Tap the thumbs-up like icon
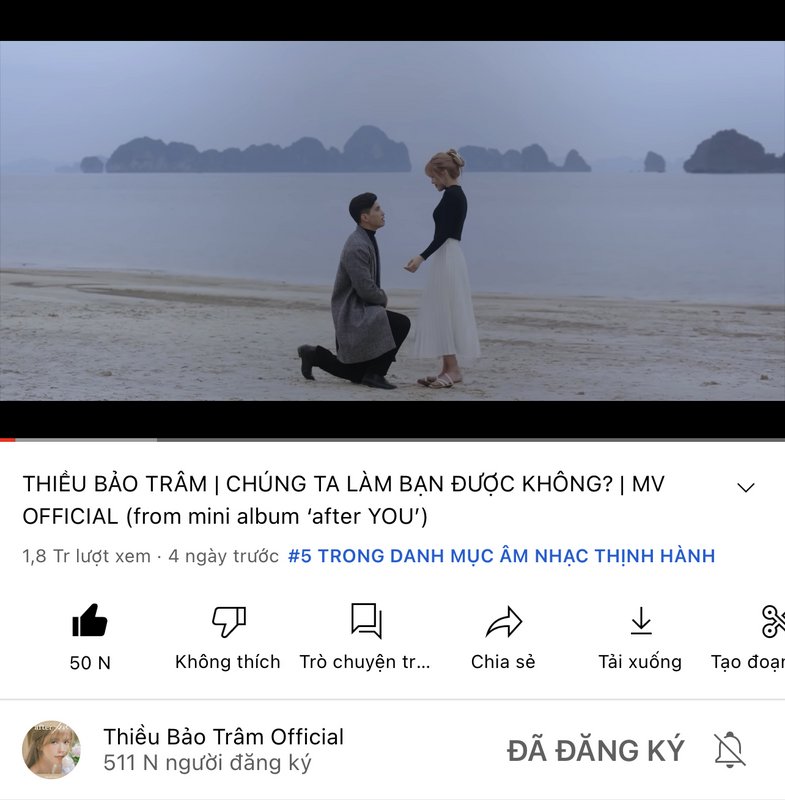Image resolution: width=785 pixels, height=800 pixels. pos(90,620)
